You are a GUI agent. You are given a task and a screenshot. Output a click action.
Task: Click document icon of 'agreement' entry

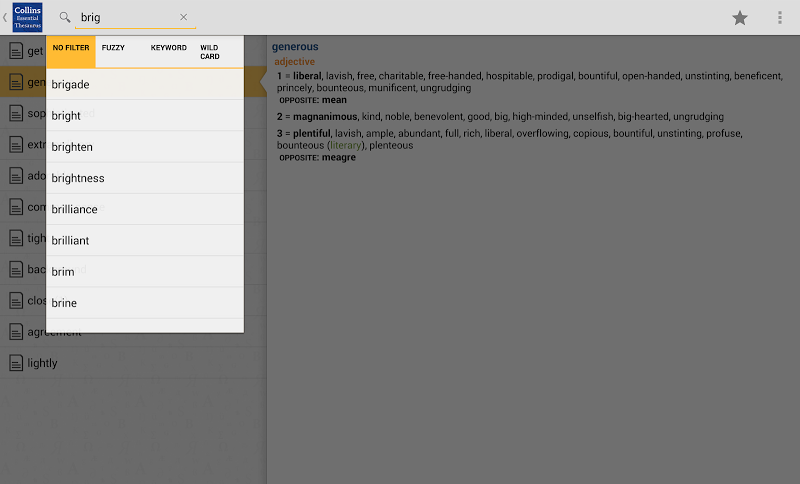click(x=16, y=332)
